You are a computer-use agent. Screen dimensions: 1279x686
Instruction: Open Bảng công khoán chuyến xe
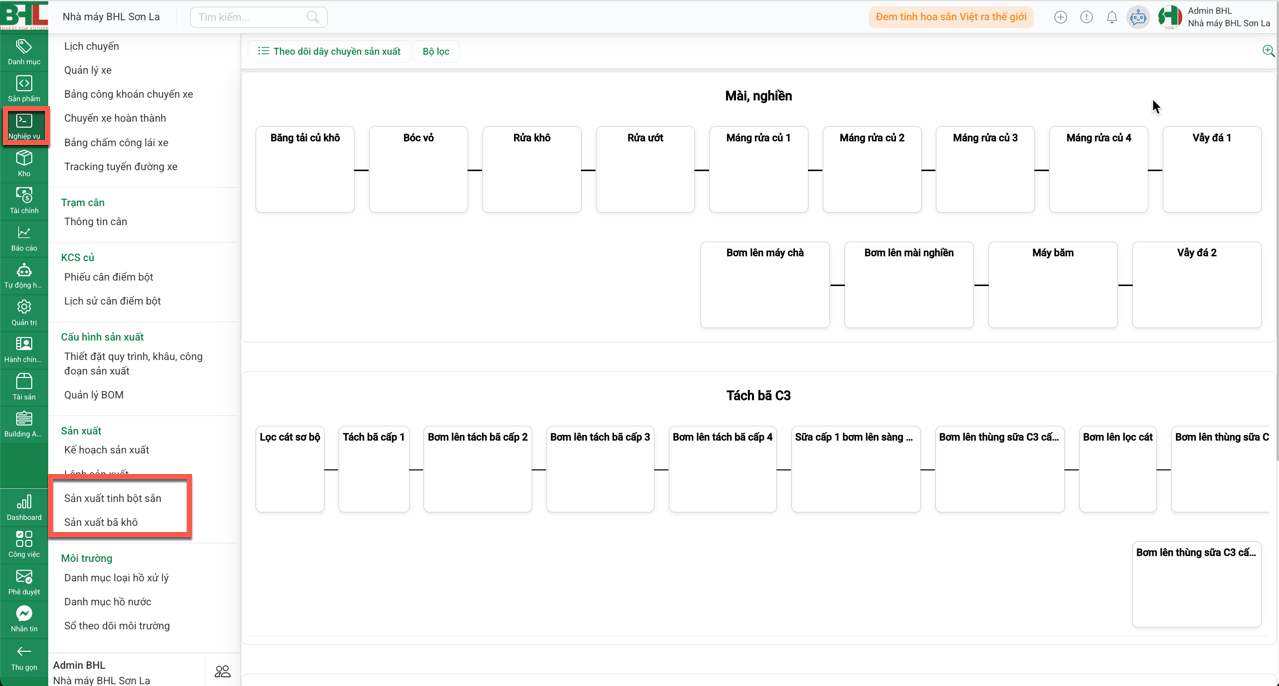click(129, 94)
